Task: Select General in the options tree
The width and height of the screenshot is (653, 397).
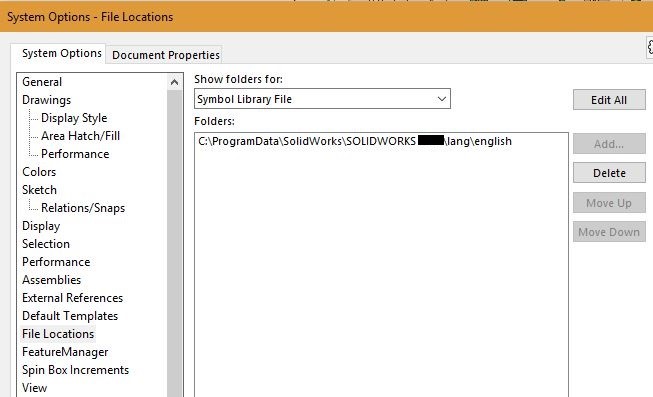Action: (x=42, y=82)
